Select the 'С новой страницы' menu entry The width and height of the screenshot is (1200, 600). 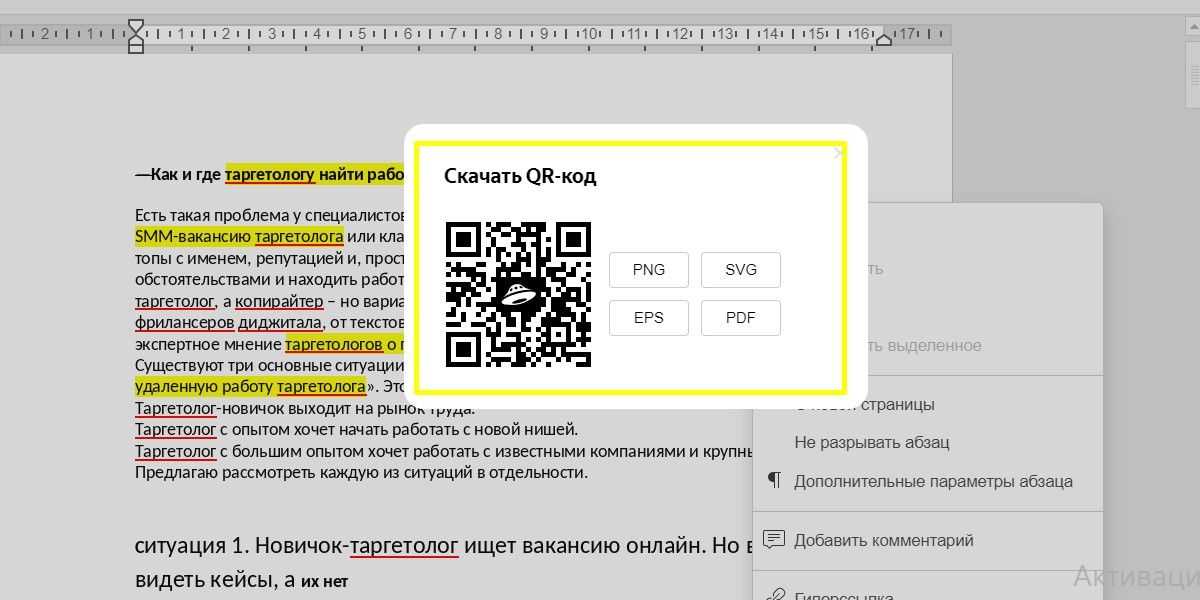(871, 405)
